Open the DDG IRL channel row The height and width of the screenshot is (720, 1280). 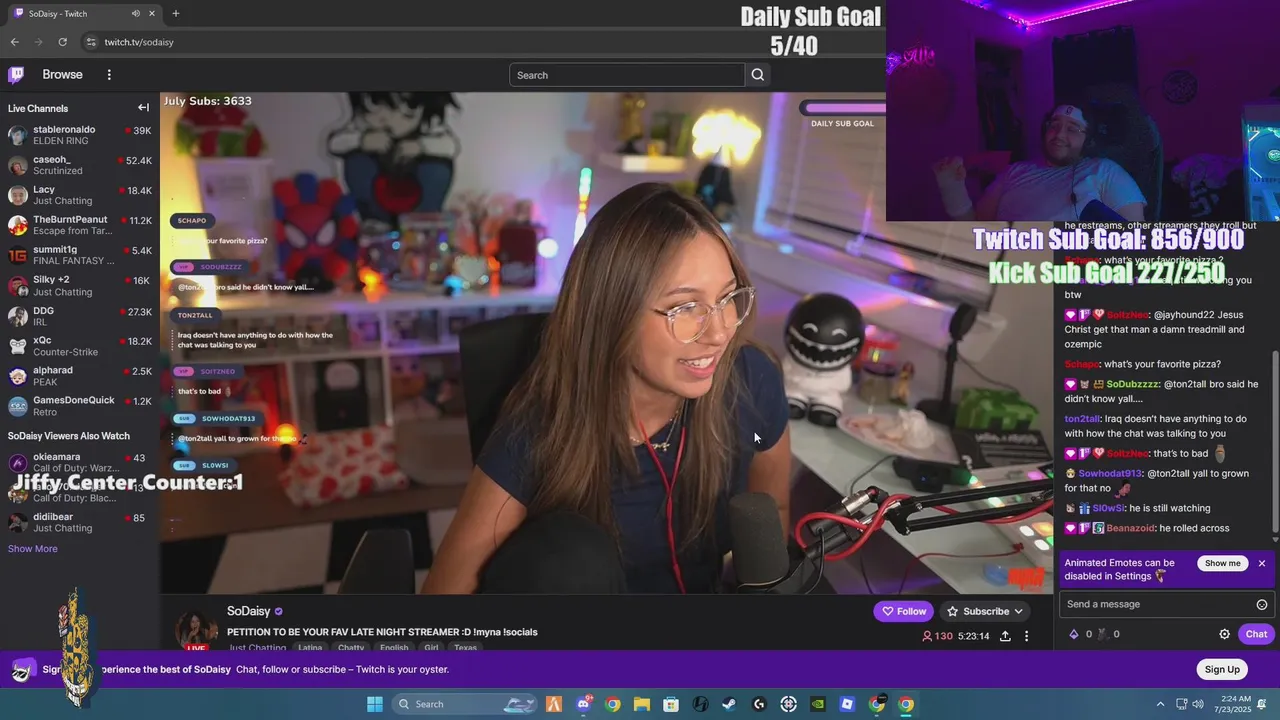pyautogui.click(x=80, y=316)
